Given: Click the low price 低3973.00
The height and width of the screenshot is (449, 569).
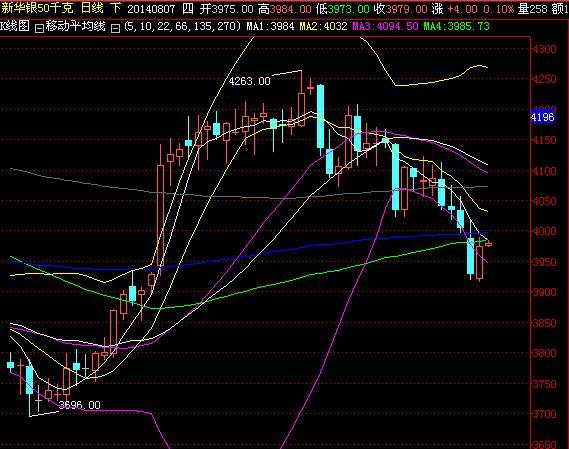Looking at the screenshot, I should point(343,9).
